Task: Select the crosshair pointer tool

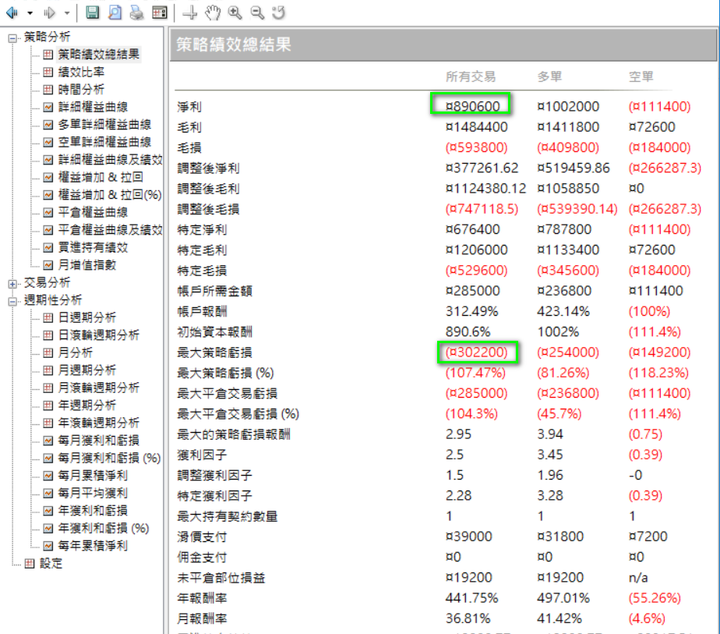Action: coord(190,13)
